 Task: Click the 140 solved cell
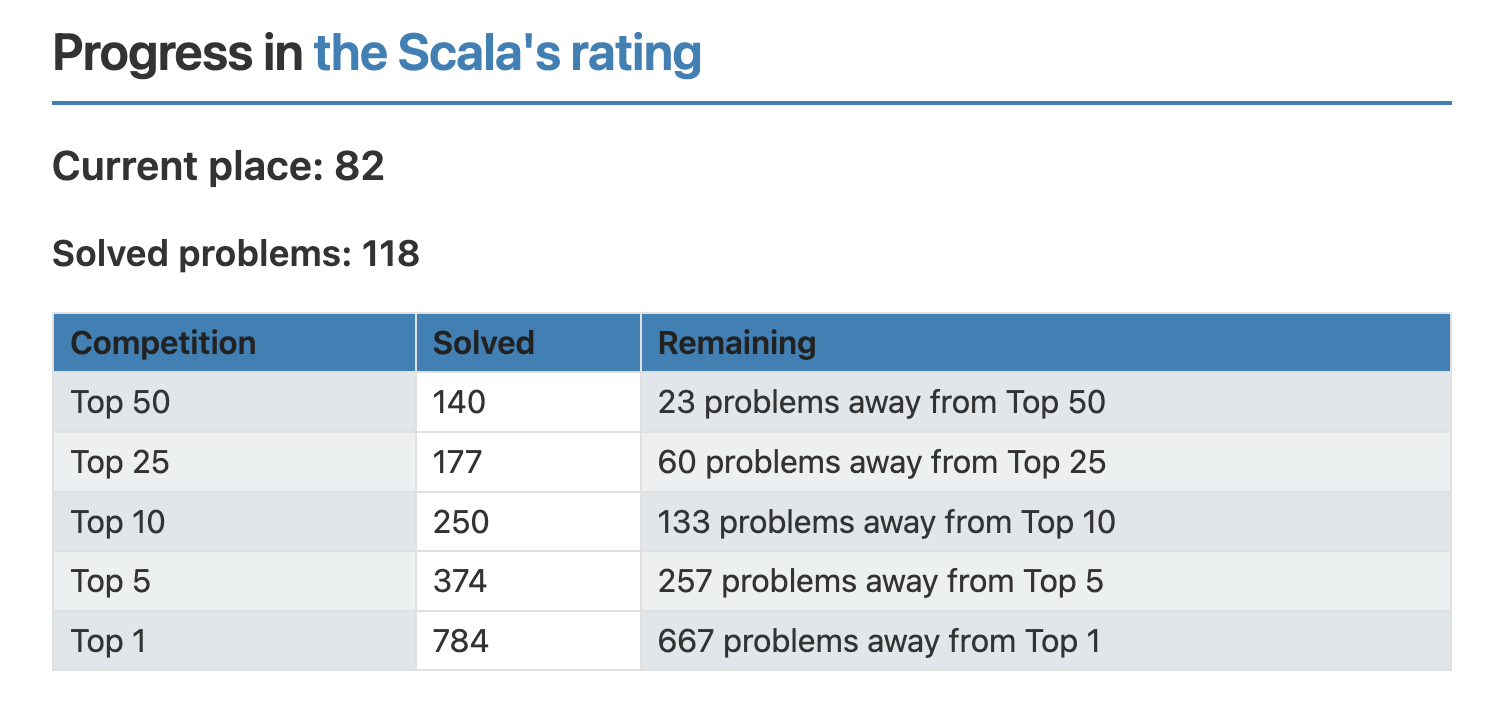[x=459, y=402]
